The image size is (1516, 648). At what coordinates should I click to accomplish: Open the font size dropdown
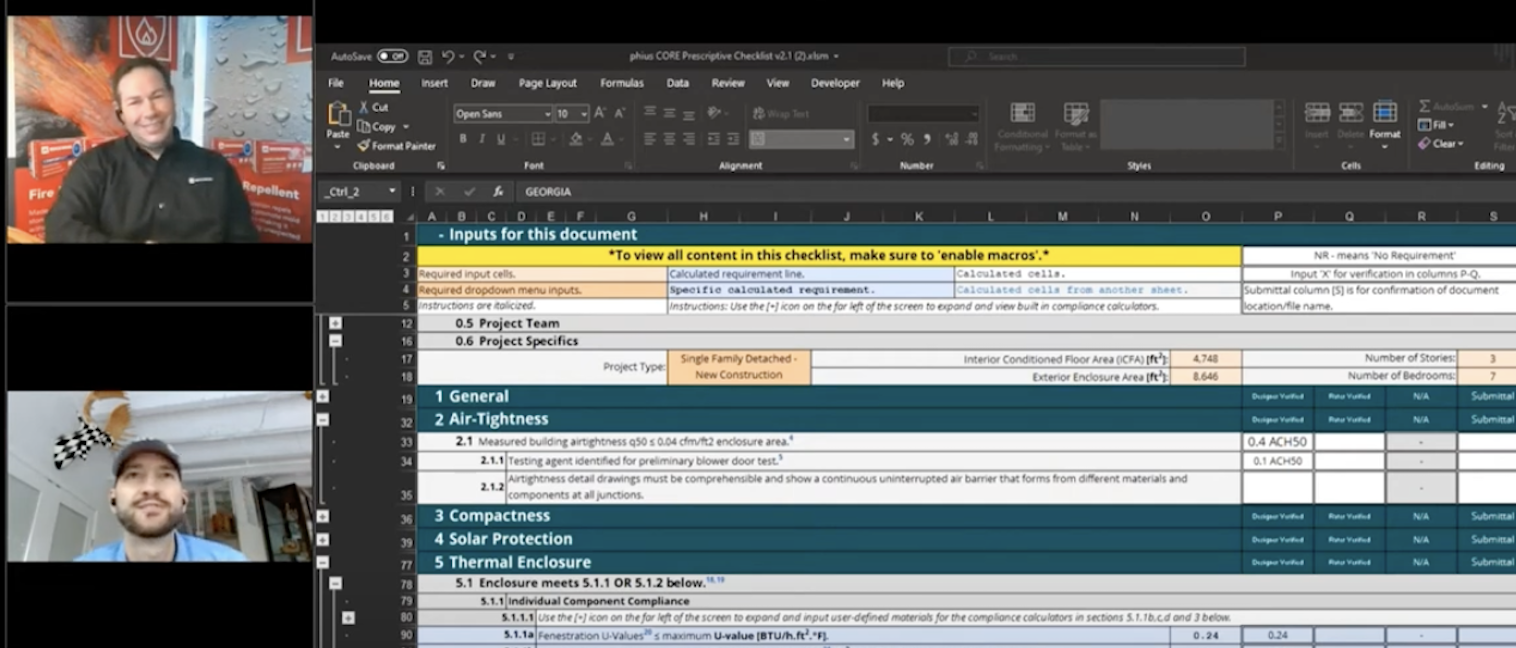584,114
